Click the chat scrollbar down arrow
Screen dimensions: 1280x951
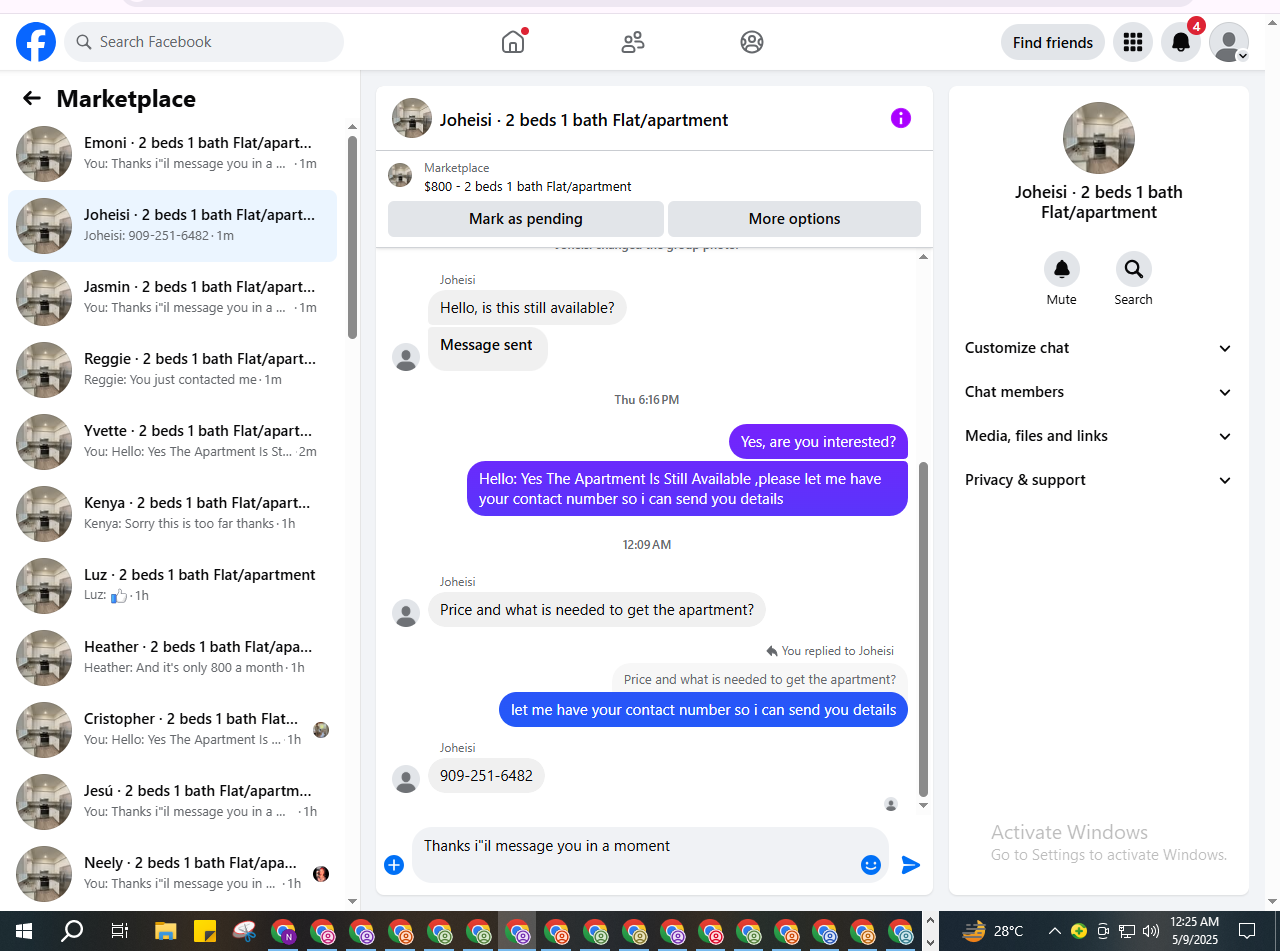click(923, 805)
